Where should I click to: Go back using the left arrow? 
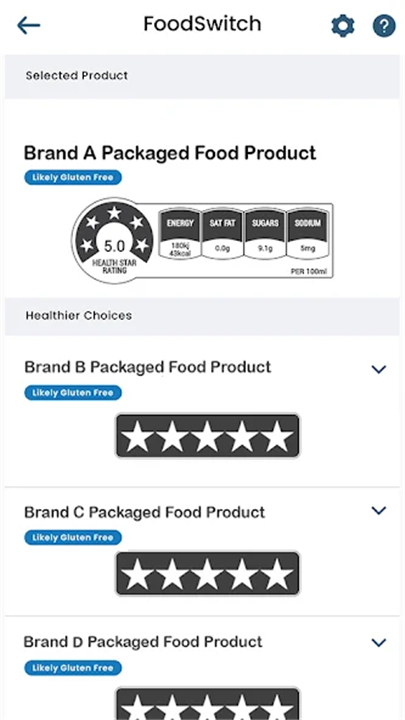[28, 26]
